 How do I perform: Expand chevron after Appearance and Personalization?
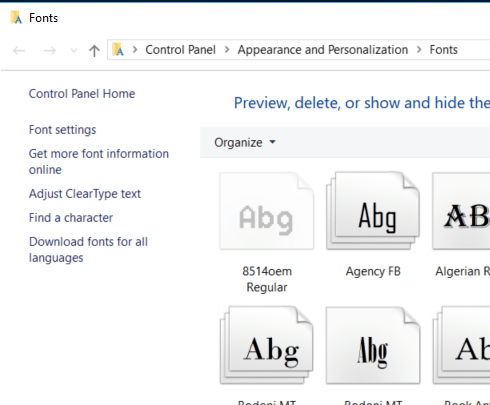coord(419,50)
